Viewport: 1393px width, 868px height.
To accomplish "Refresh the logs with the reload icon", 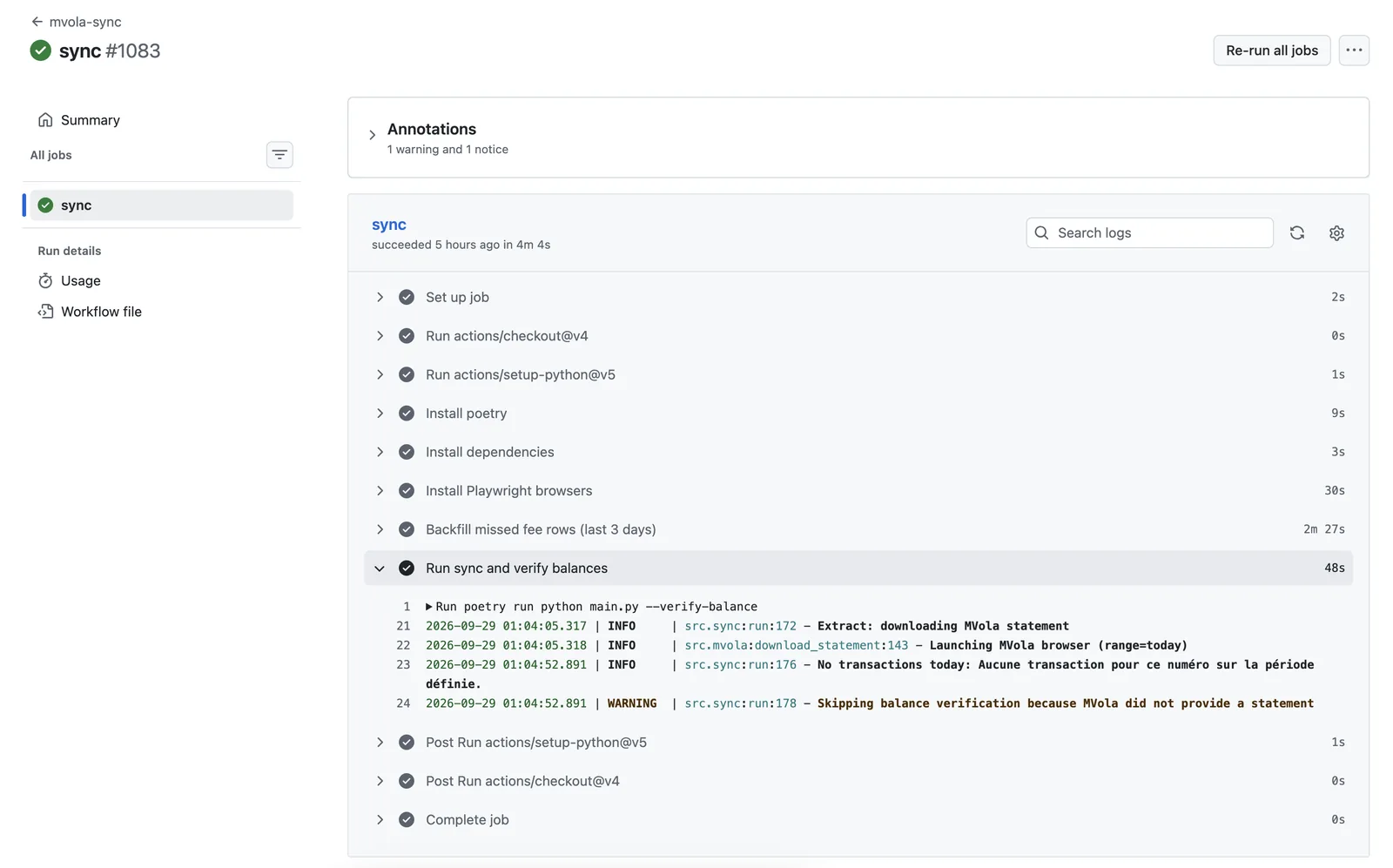I will pos(1297,232).
